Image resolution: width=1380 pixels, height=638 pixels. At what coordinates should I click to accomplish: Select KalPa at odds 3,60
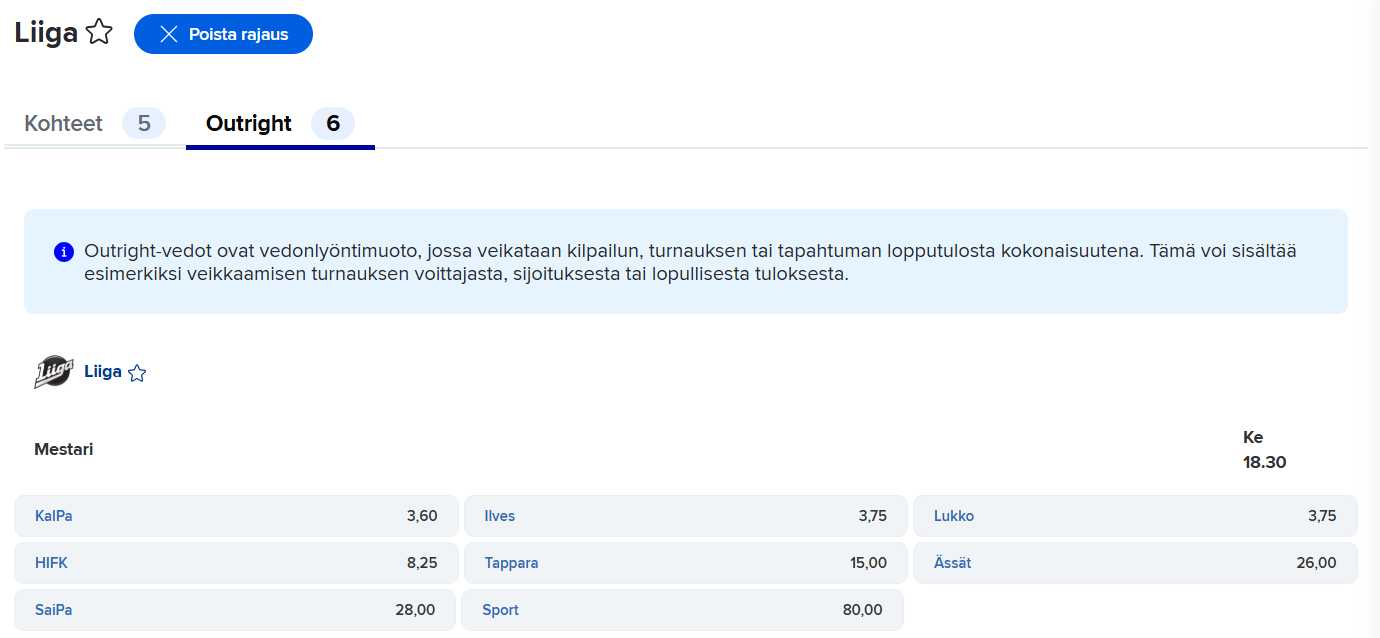pyautogui.click(x=236, y=516)
